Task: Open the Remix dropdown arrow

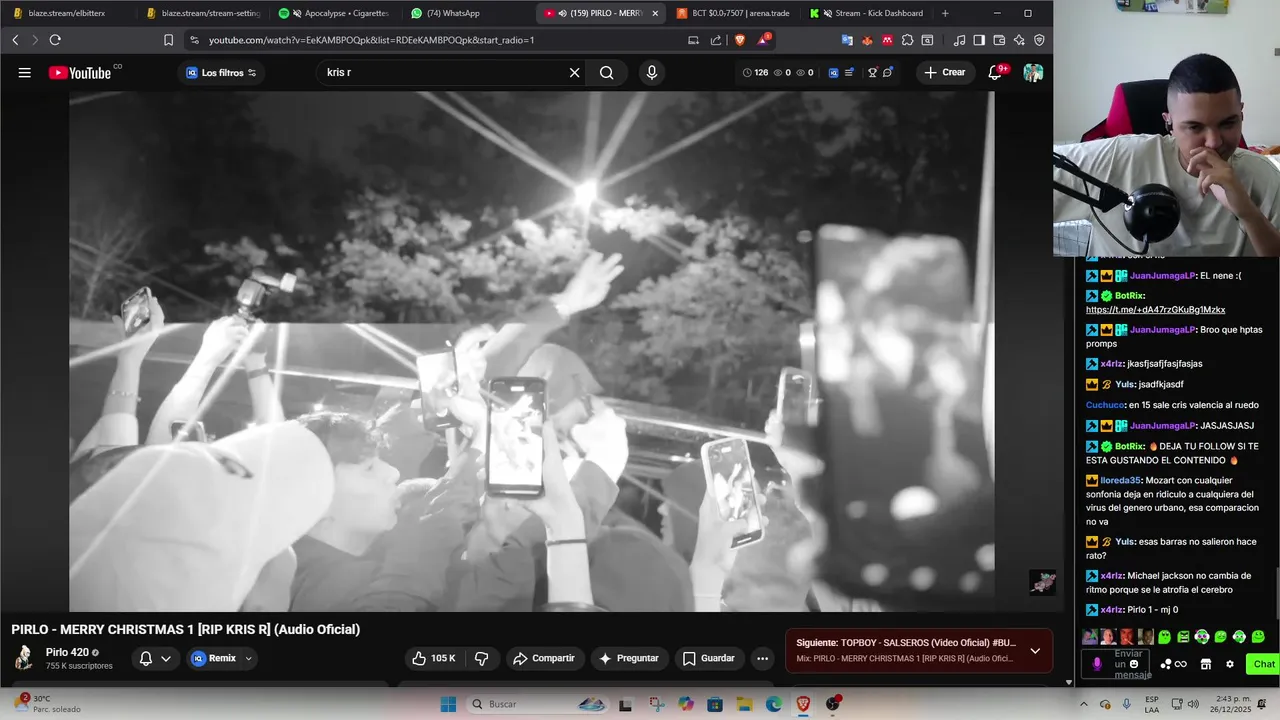Action: (249, 658)
